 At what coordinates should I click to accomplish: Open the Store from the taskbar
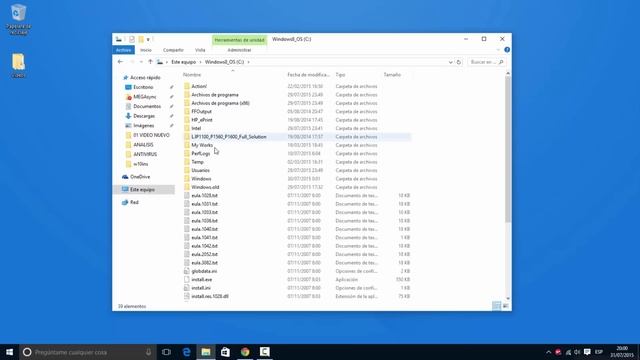pyautogui.click(x=225, y=352)
